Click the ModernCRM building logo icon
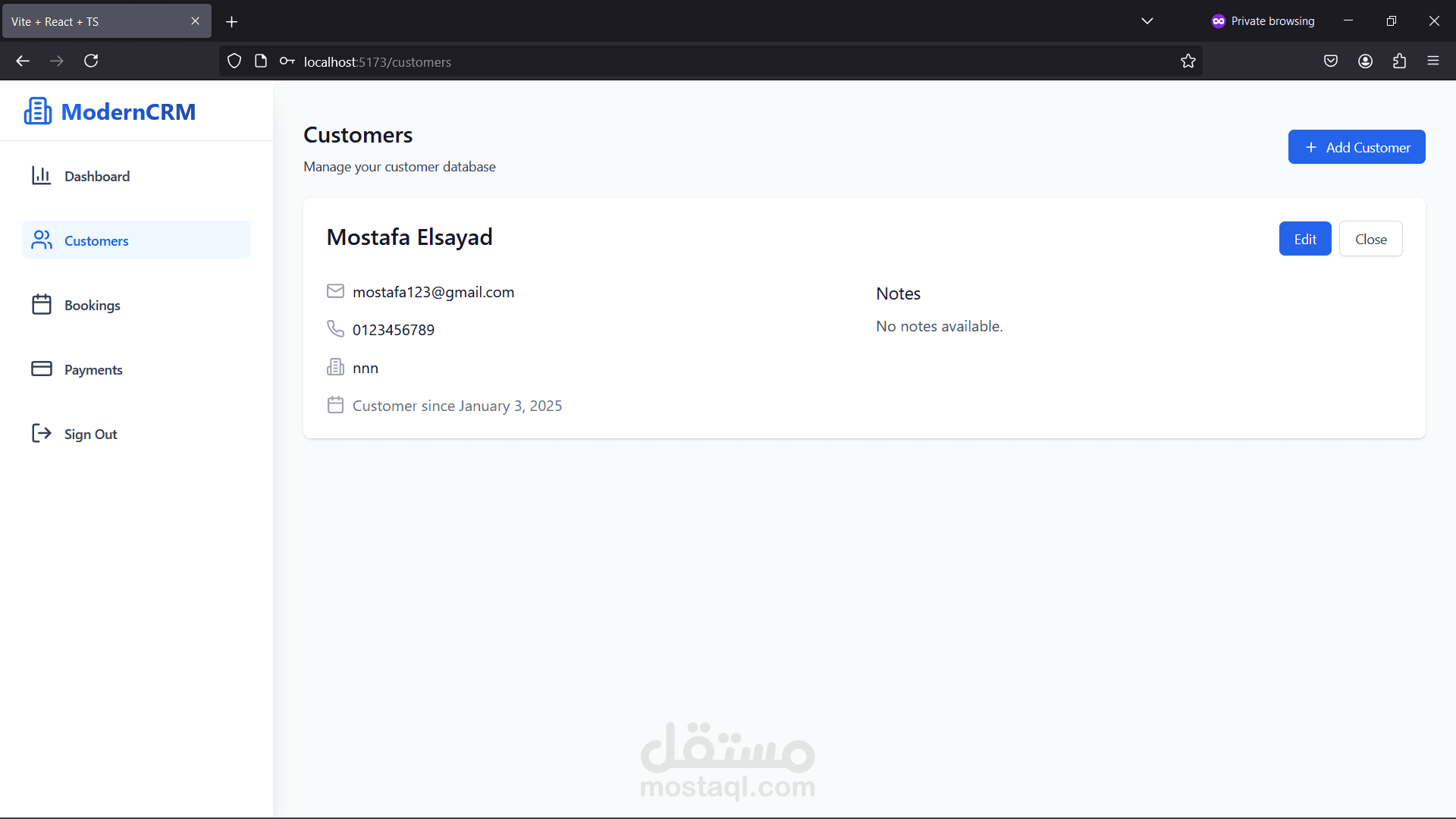This screenshot has height=819, width=1456. point(38,111)
